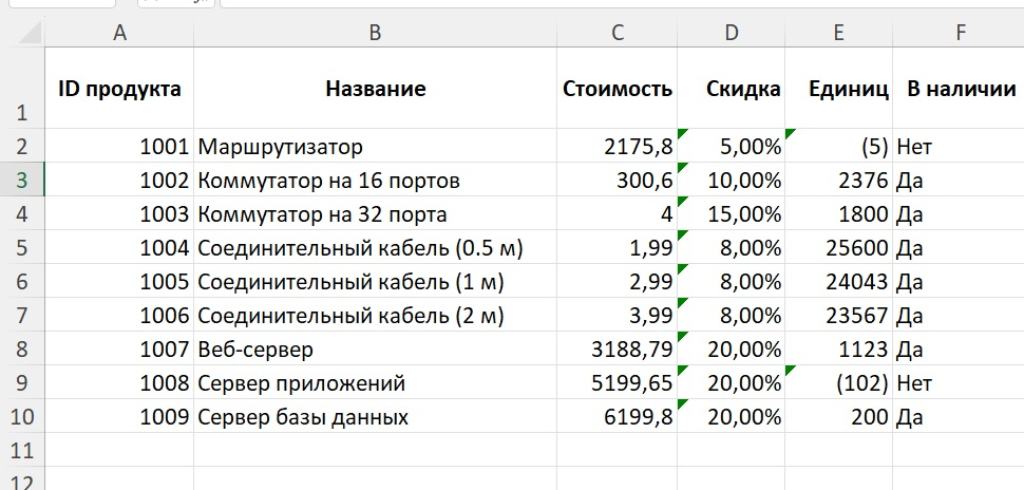
Task: Click the units cell with 25600
Action: [x=838, y=248]
